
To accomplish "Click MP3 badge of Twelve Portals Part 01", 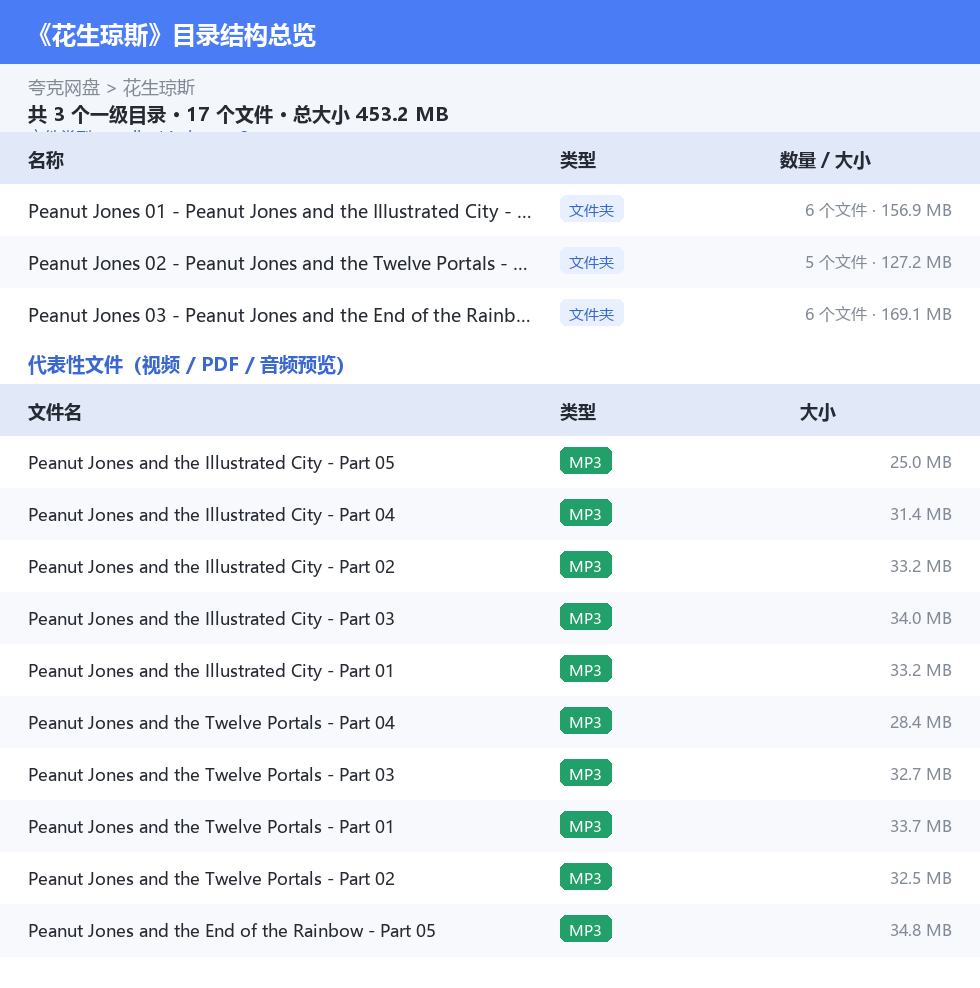I will [x=585, y=825].
